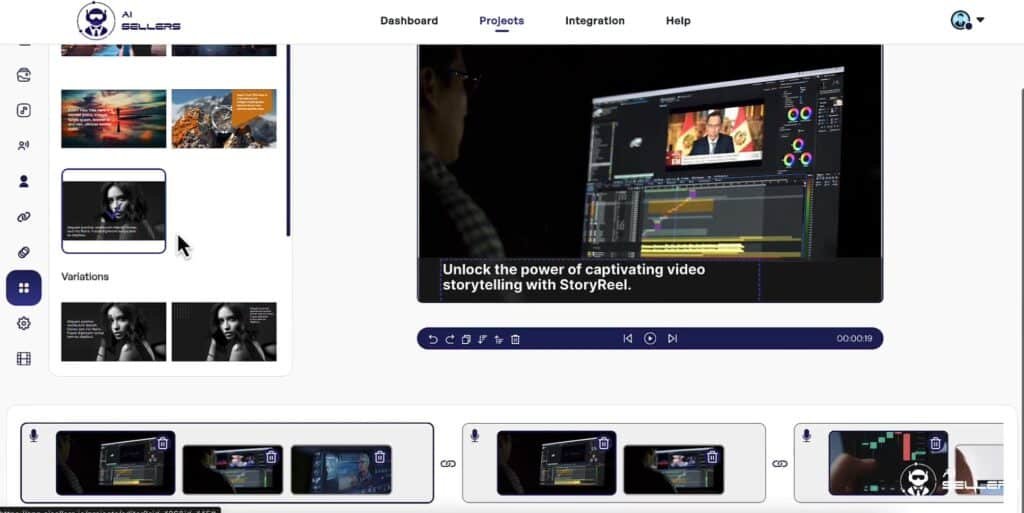Choose the second Variations thumbnail
This screenshot has width=1024, height=513.
[x=224, y=332]
